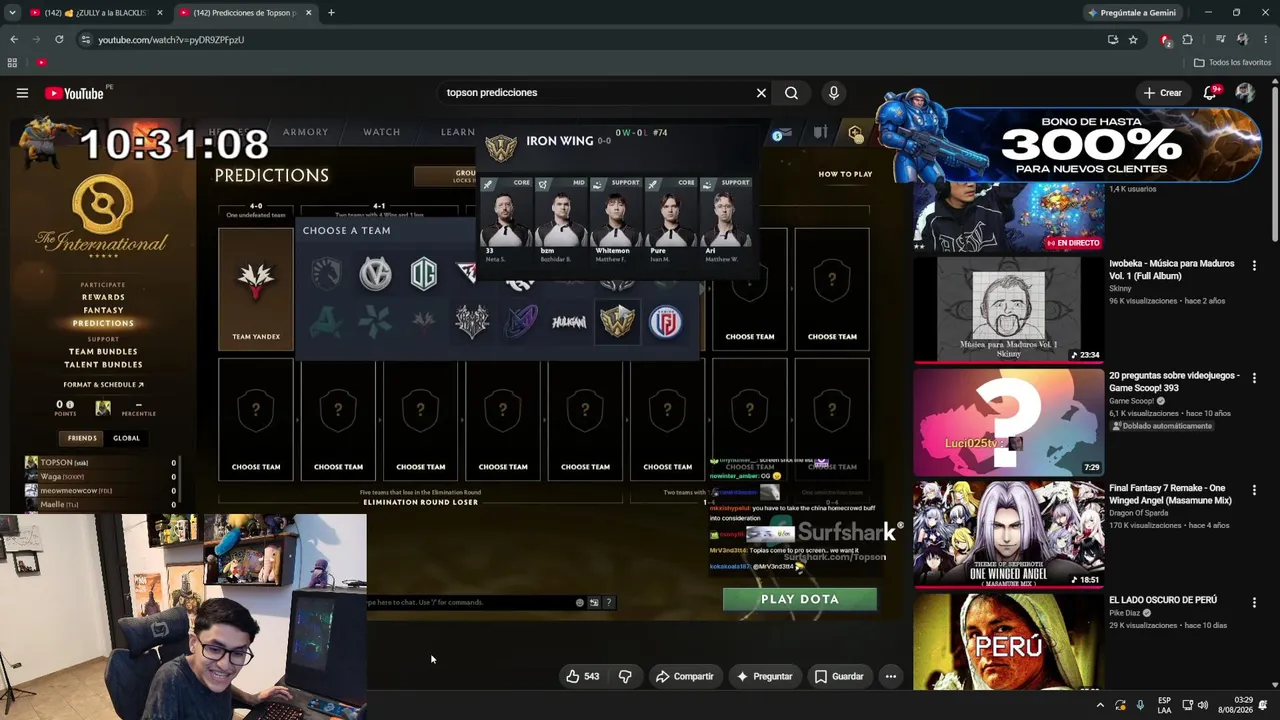Open the ARMORY tab in Dota menu
The image size is (1280, 720).
click(305, 132)
